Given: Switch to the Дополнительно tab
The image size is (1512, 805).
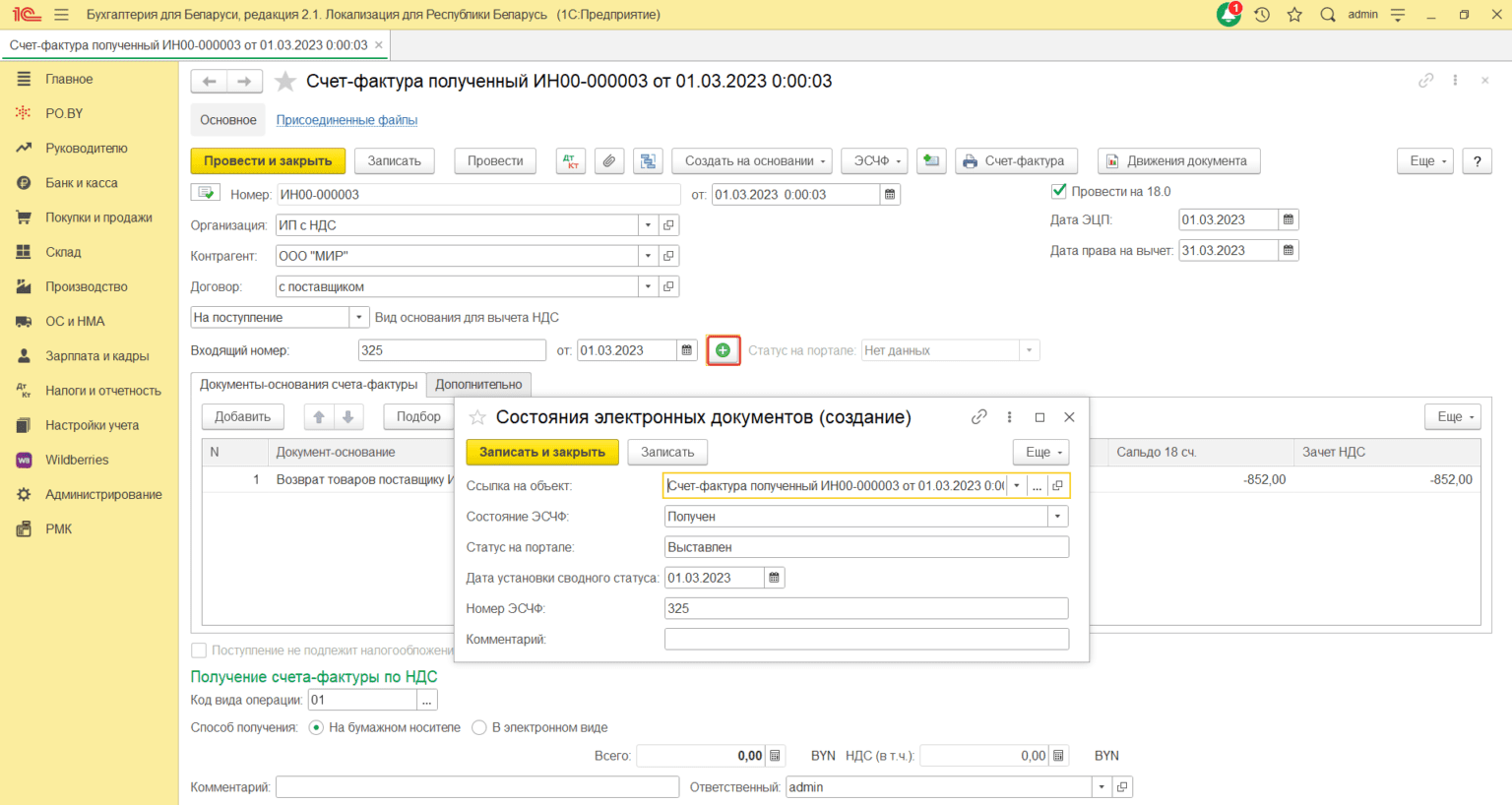Looking at the screenshot, I should pyautogui.click(x=478, y=385).
